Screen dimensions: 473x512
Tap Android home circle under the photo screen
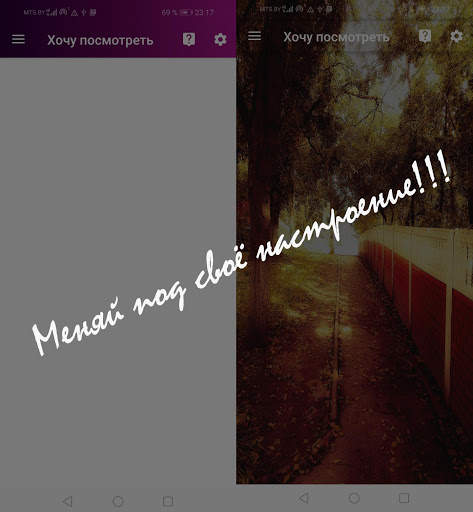point(354,498)
